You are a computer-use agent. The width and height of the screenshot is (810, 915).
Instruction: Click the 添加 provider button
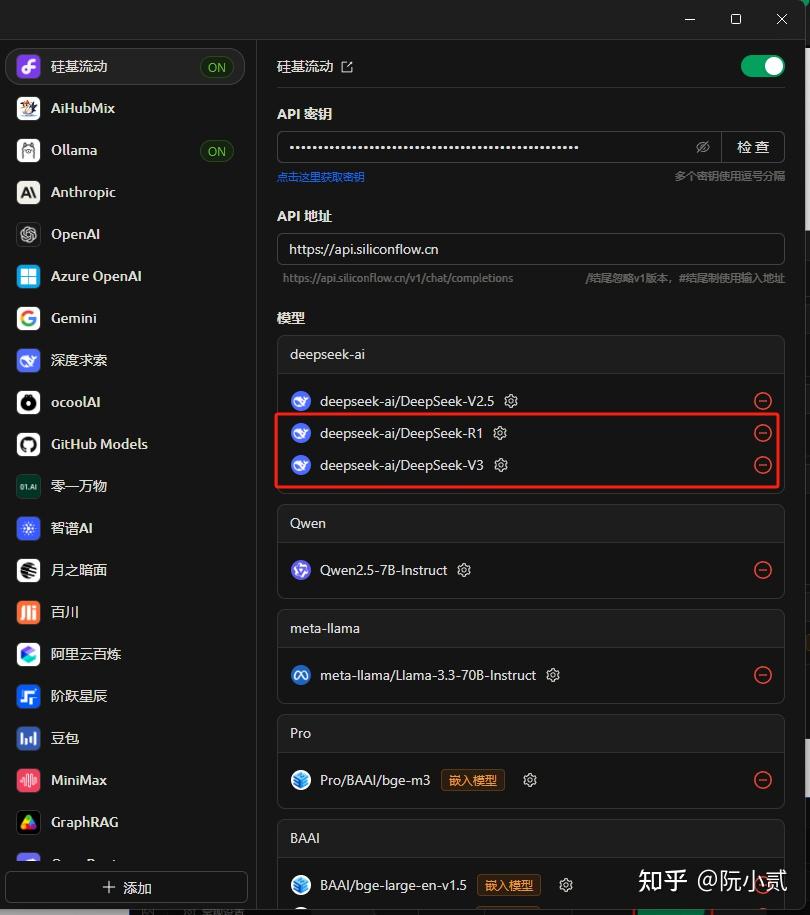tap(127, 888)
